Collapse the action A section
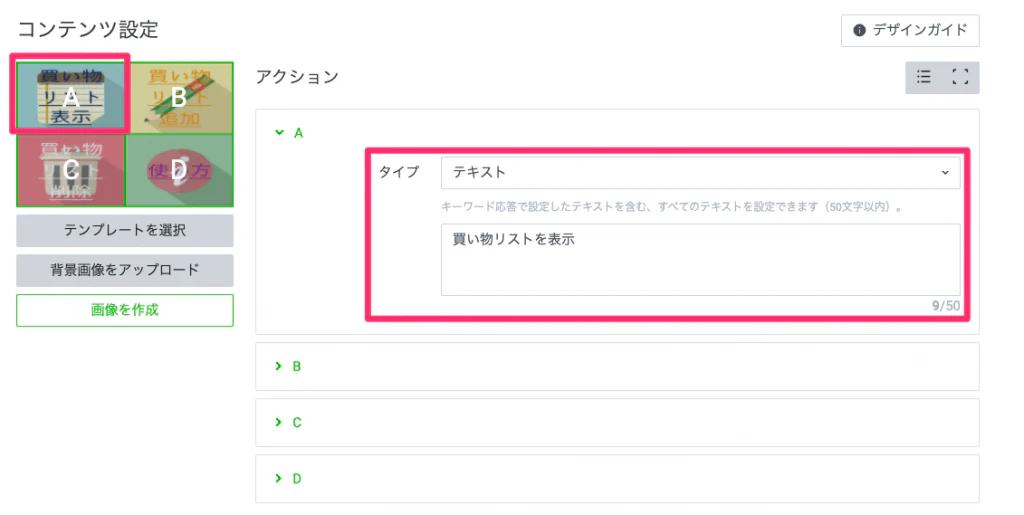Image resolution: width=1024 pixels, height=515 pixels. (x=279, y=132)
